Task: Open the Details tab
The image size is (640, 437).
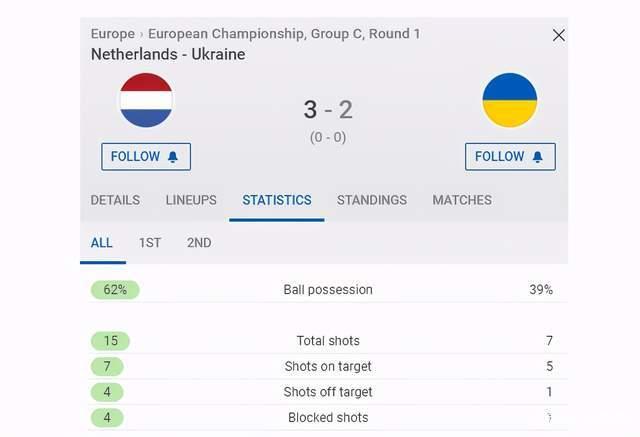Action: click(x=115, y=200)
